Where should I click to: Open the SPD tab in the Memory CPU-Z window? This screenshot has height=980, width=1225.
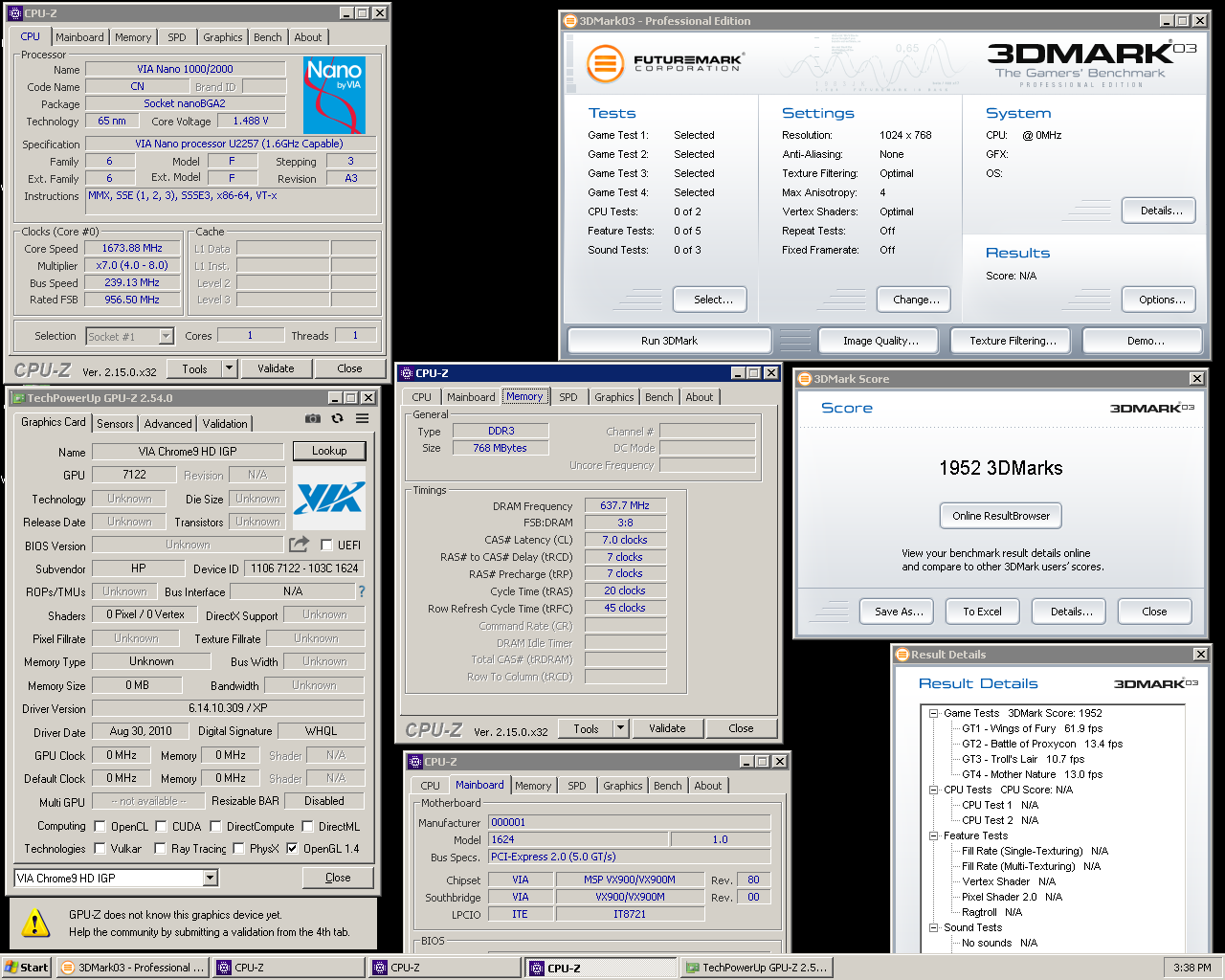(568, 397)
